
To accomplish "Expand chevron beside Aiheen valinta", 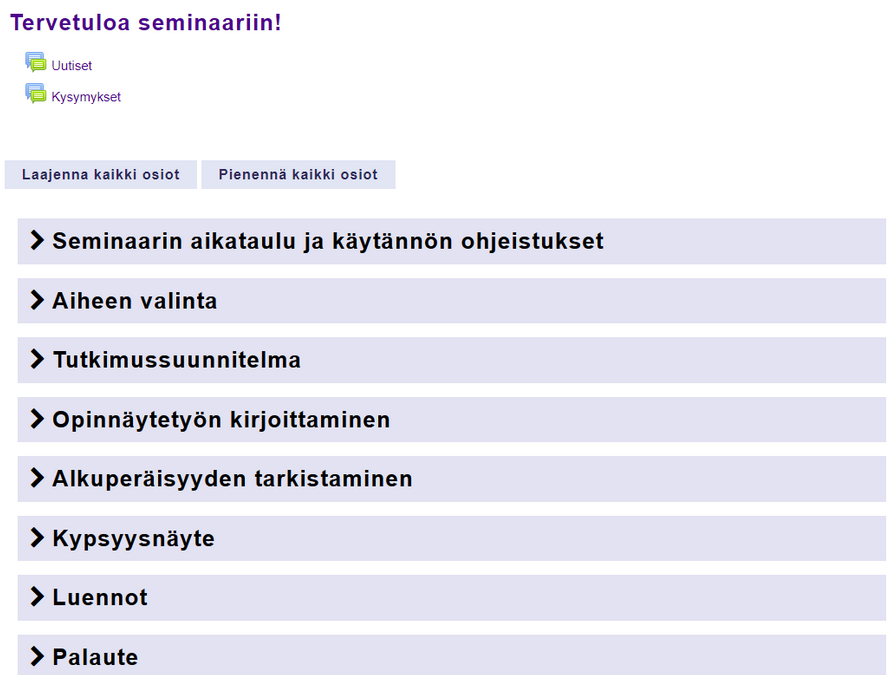I will click(x=38, y=300).
